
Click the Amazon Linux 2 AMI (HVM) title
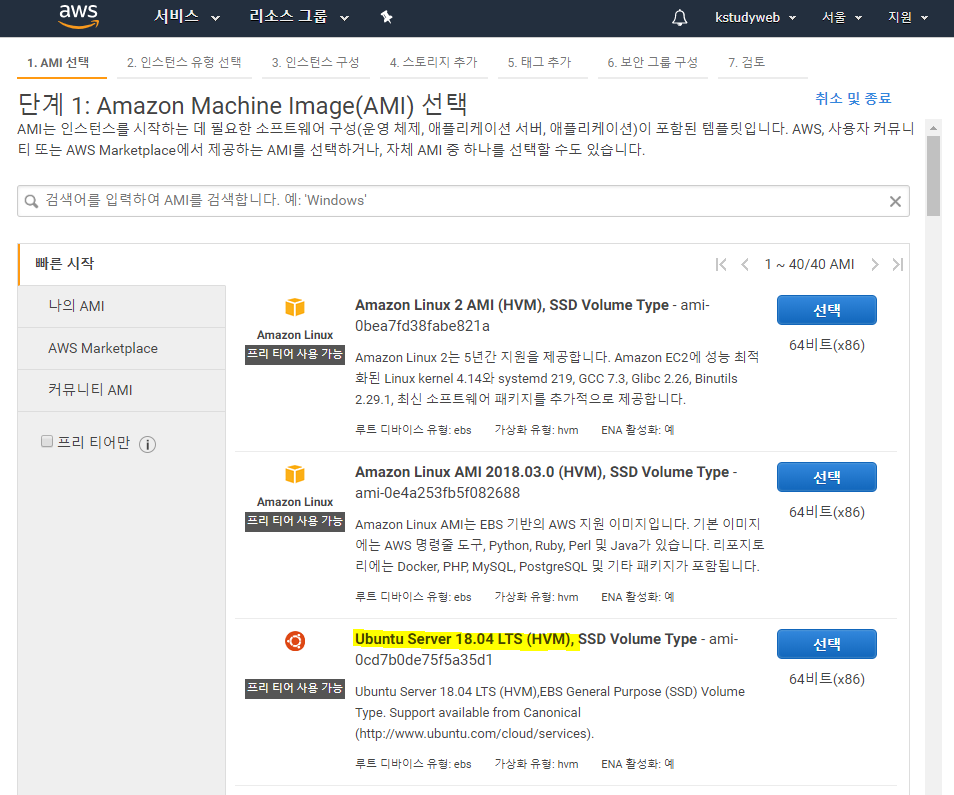click(512, 305)
